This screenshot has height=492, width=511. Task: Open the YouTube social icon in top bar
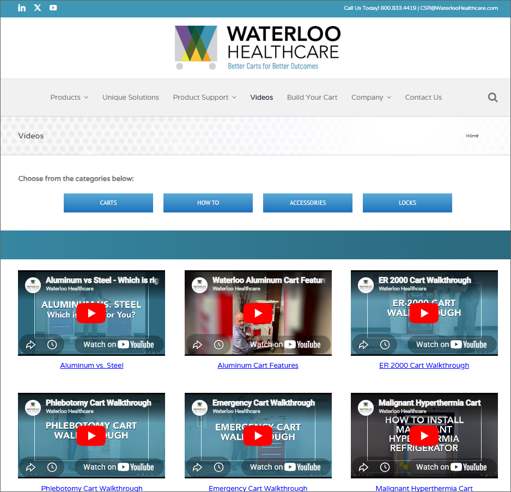(53, 8)
